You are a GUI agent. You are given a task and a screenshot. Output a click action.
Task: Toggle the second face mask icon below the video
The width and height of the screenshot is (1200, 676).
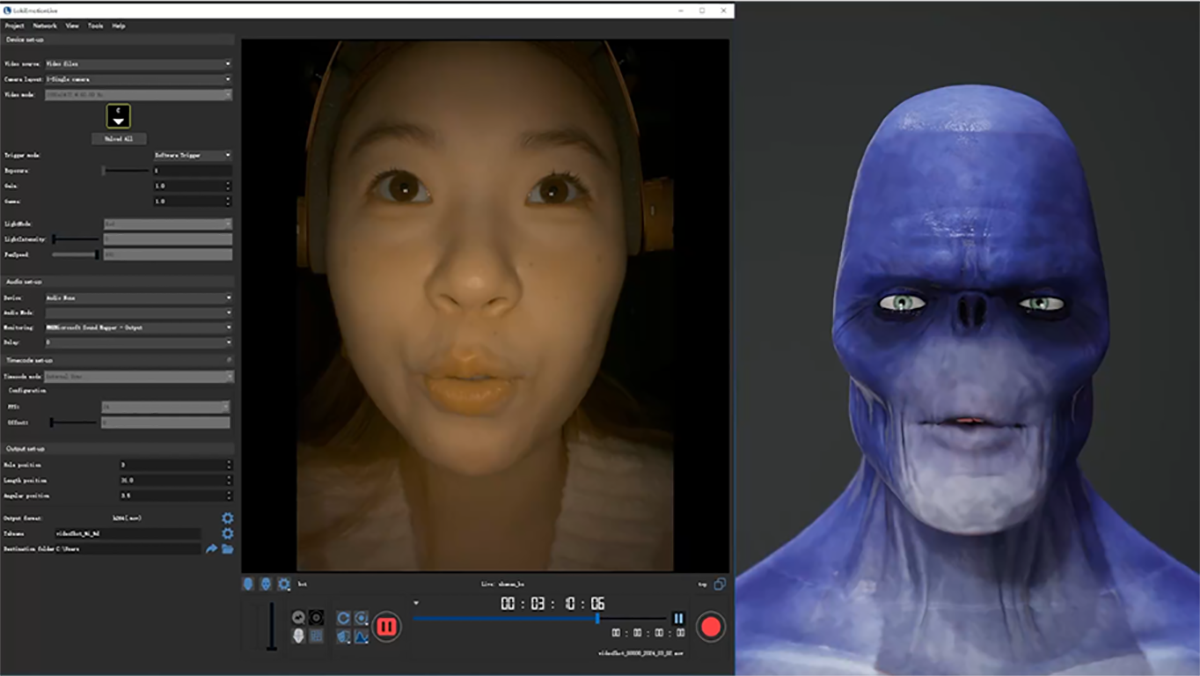(266, 583)
